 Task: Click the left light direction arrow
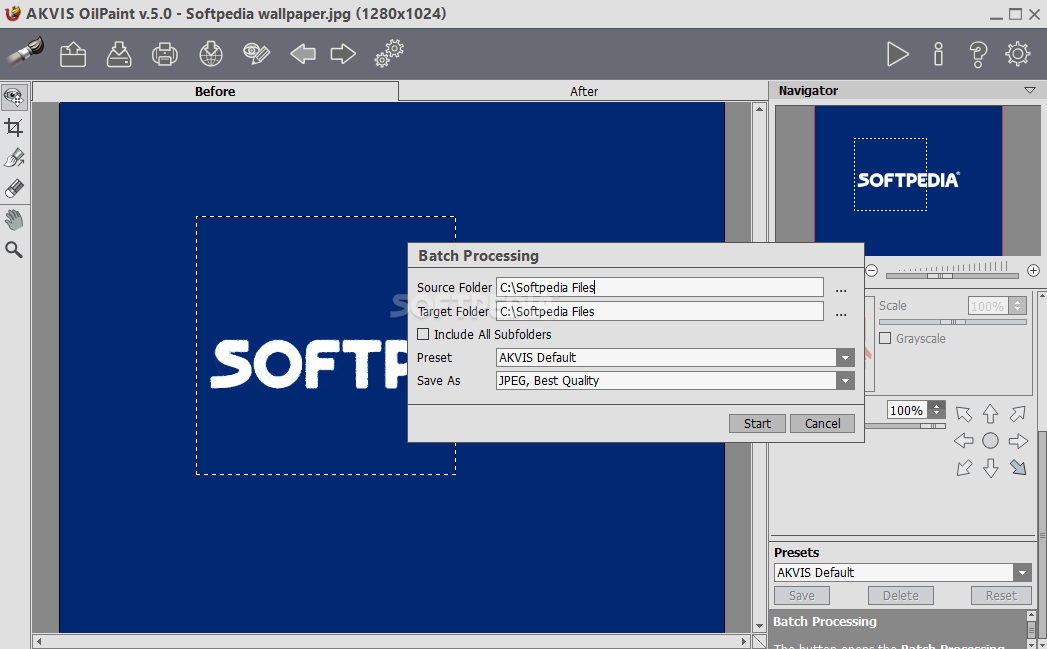click(x=964, y=441)
